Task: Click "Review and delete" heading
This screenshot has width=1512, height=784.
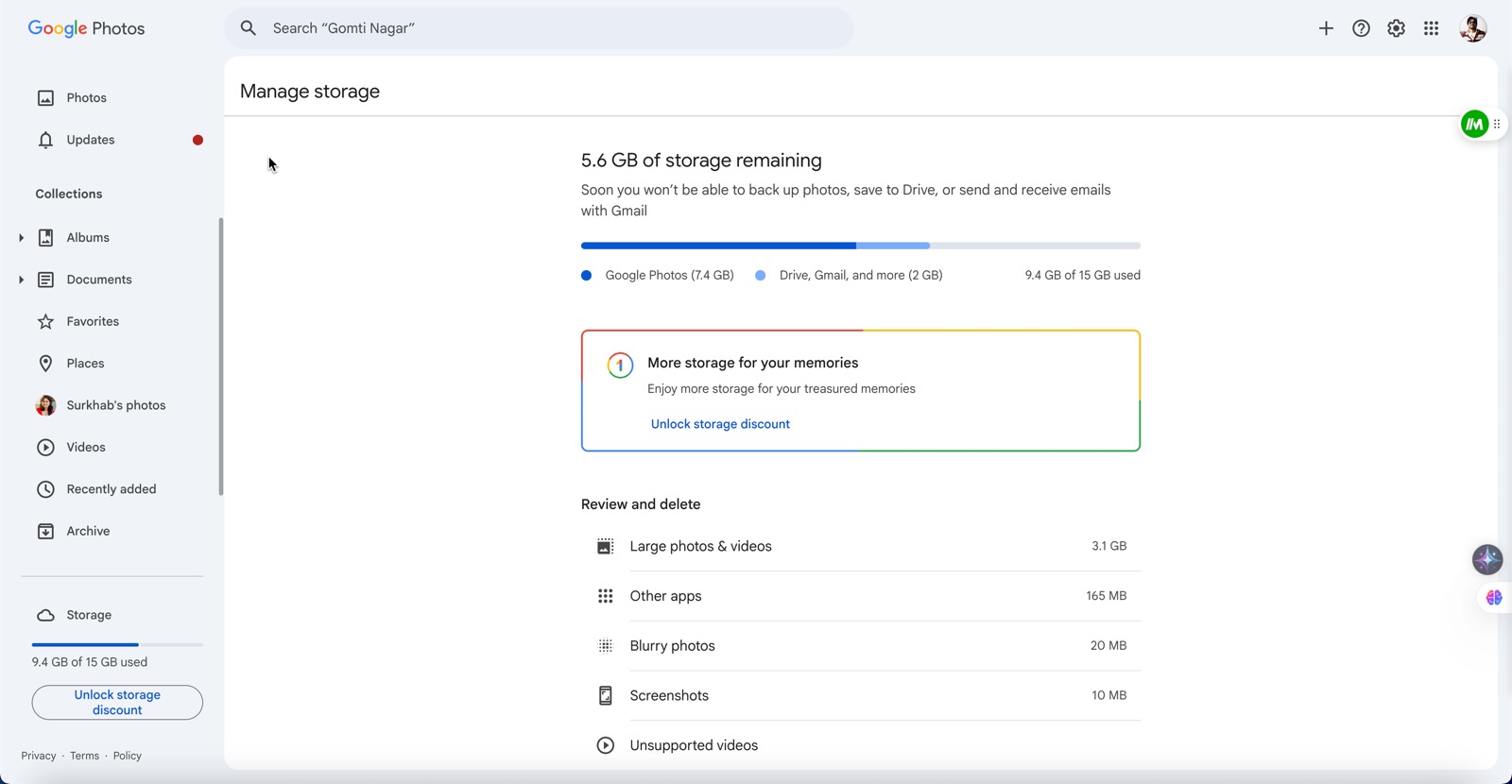Action: coord(641,504)
